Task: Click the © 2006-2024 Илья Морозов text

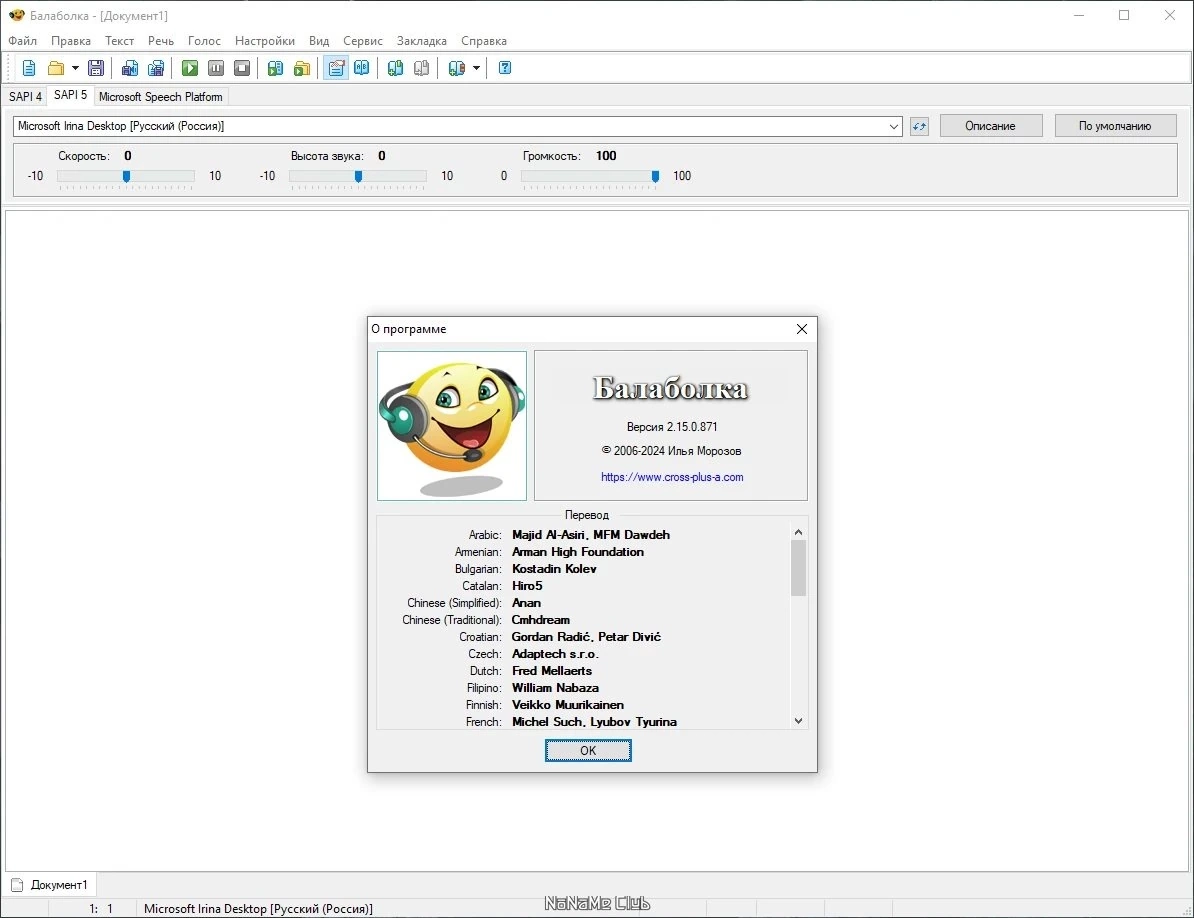Action: [x=671, y=451]
